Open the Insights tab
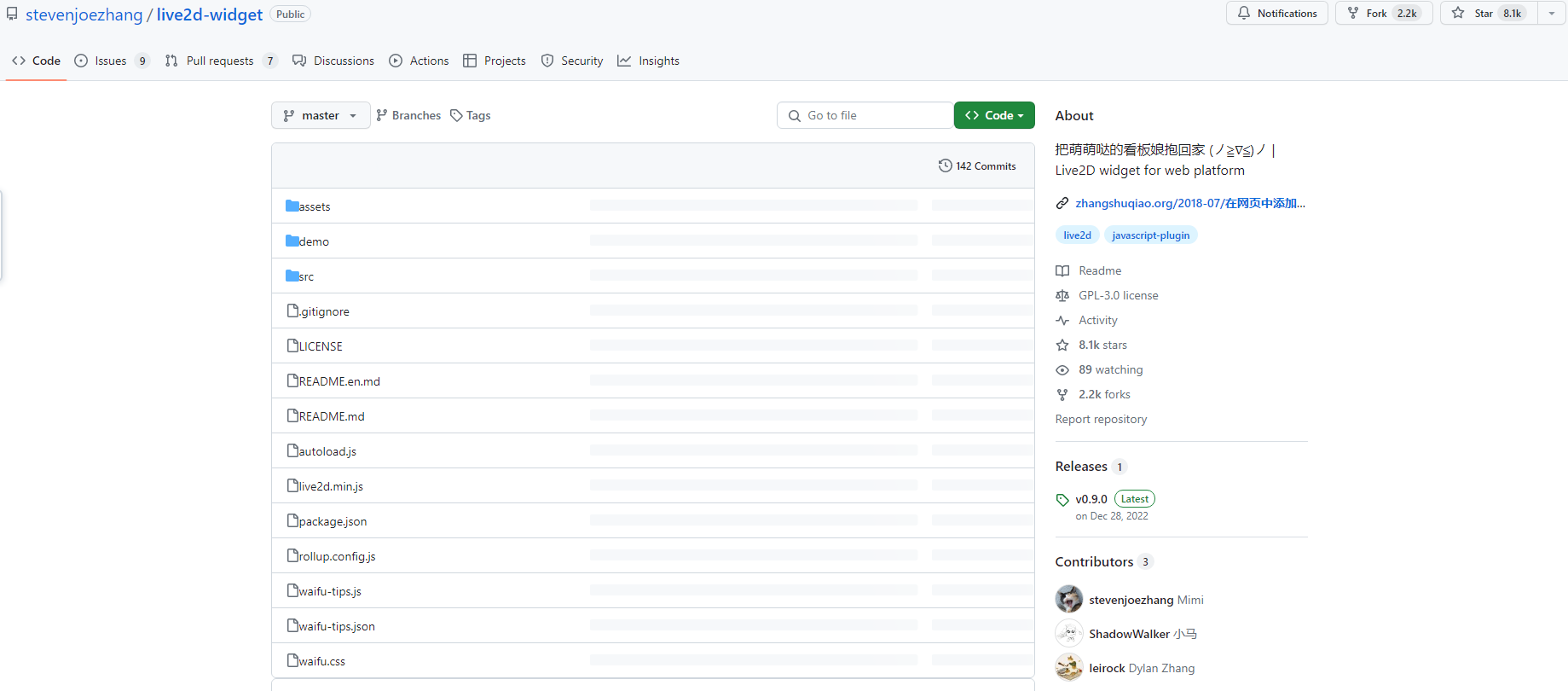The image size is (1568, 691). [649, 61]
